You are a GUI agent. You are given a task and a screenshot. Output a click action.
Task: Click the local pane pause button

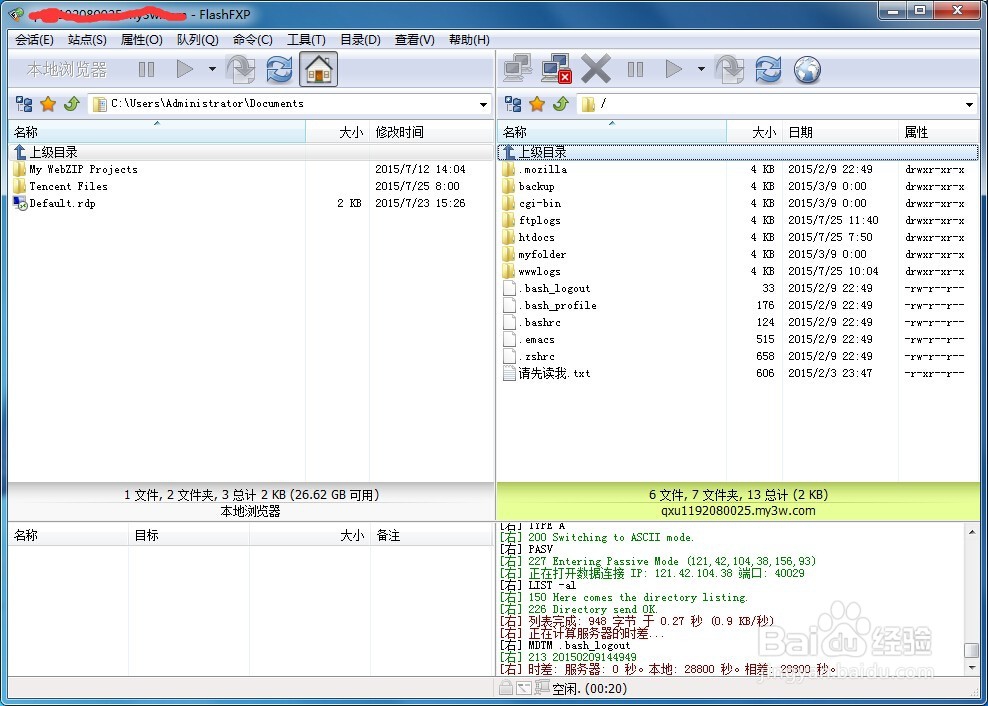coord(146,69)
